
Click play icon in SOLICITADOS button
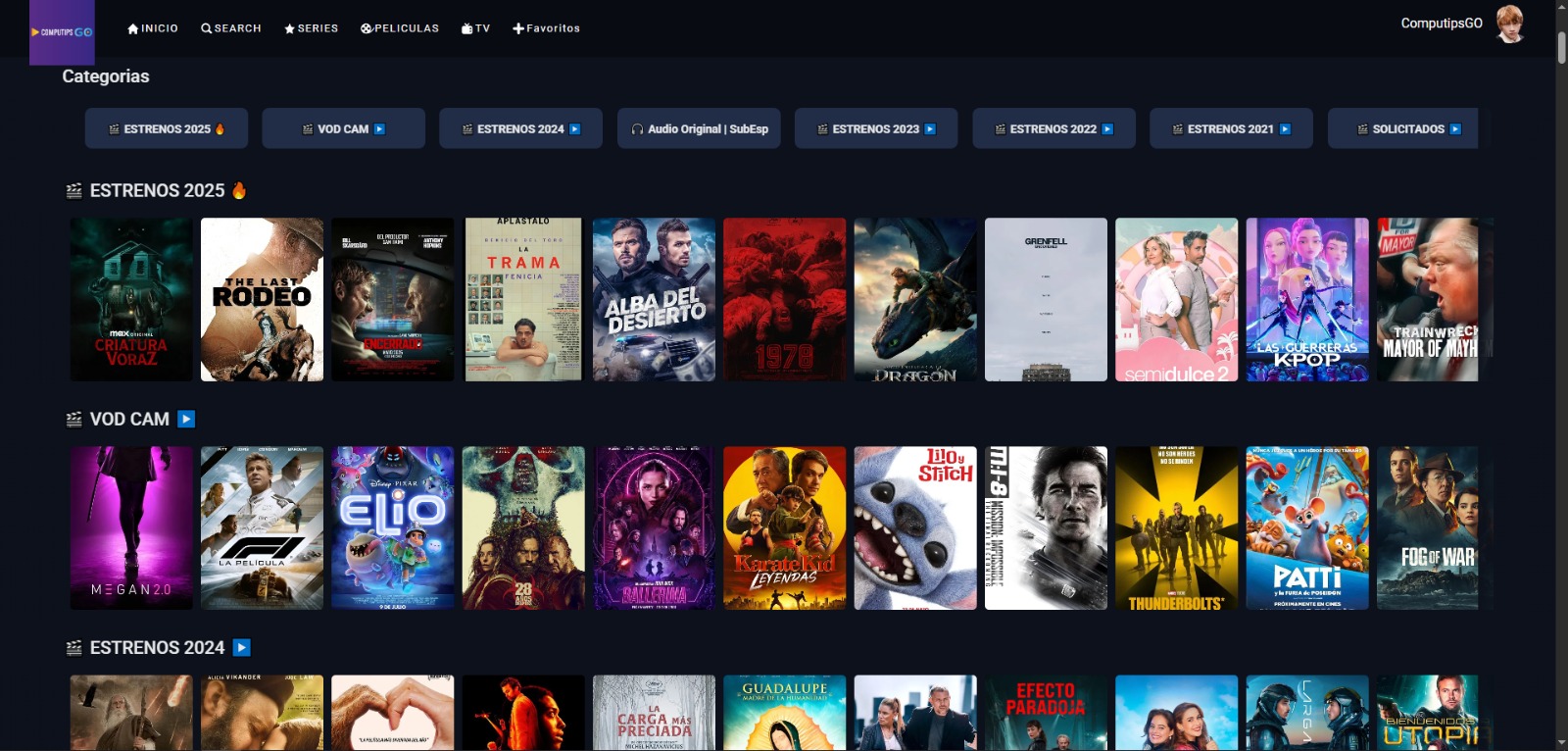1455,129
